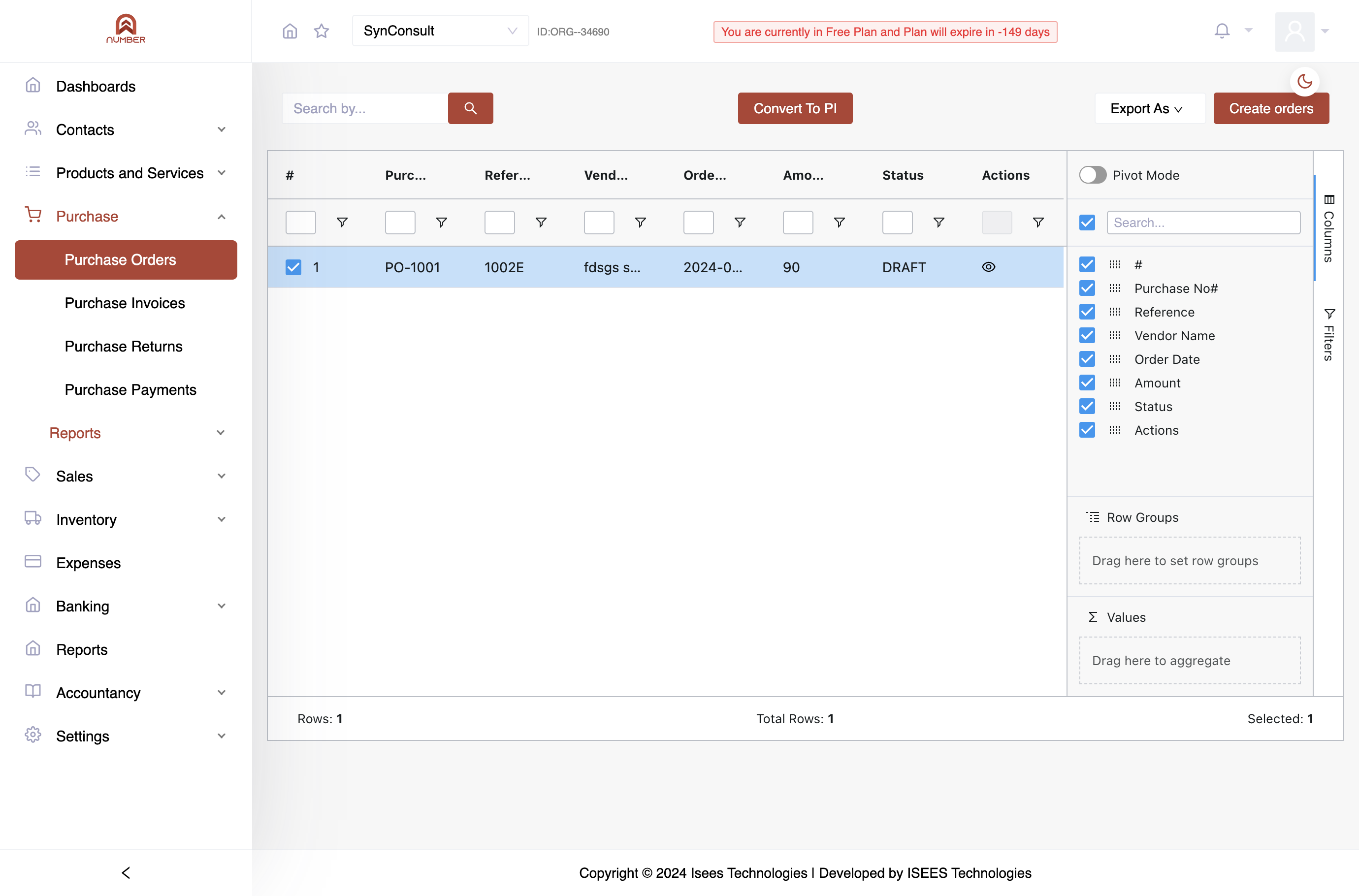Click the home icon in top bar

[x=290, y=31]
